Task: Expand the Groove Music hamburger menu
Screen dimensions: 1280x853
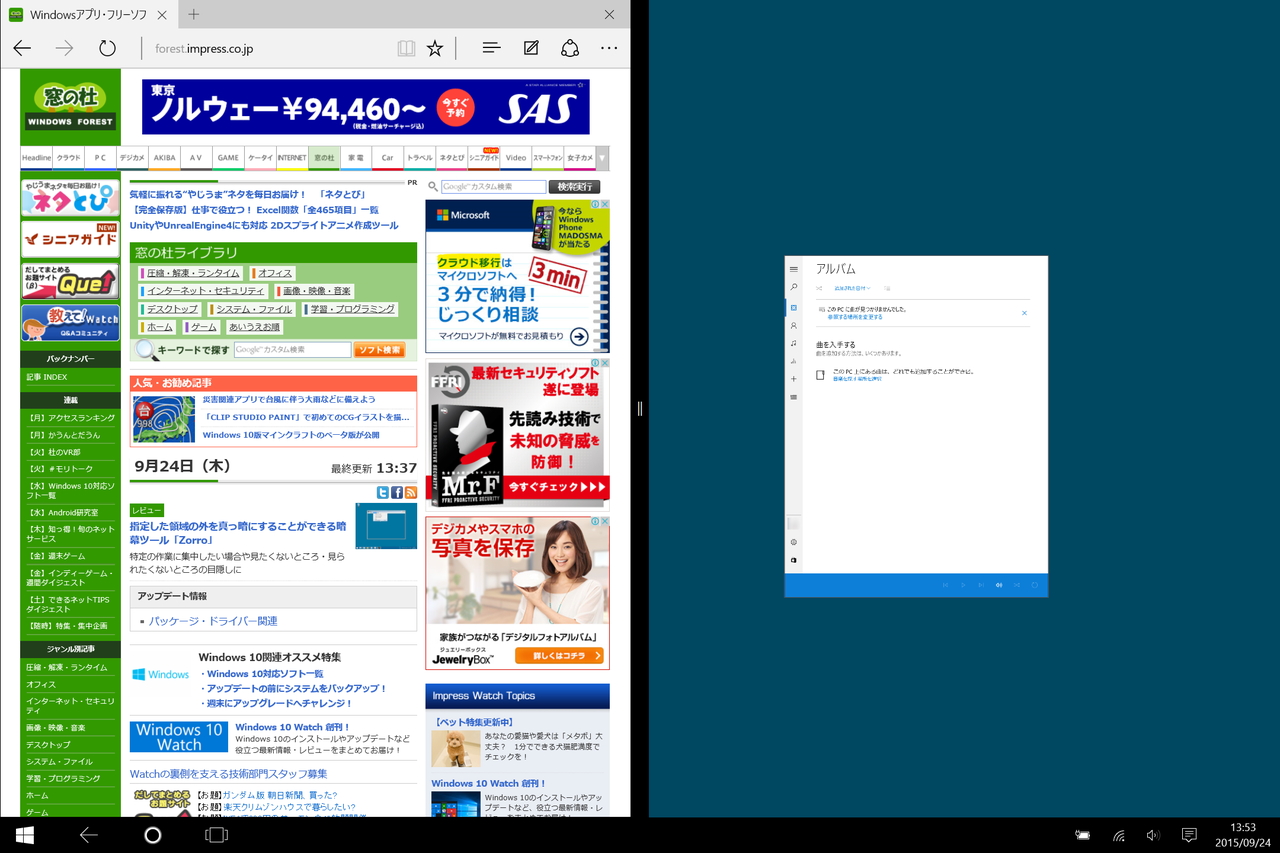Action: click(x=793, y=270)
